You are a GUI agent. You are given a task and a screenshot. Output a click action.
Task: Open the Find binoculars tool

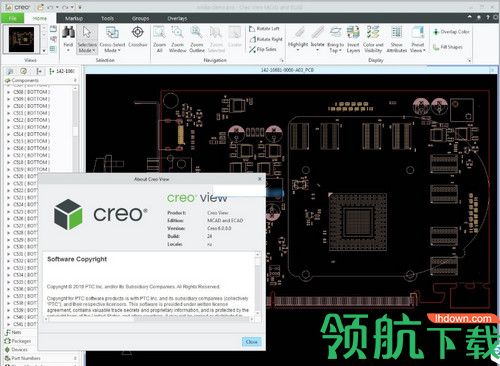pos(68,32)
